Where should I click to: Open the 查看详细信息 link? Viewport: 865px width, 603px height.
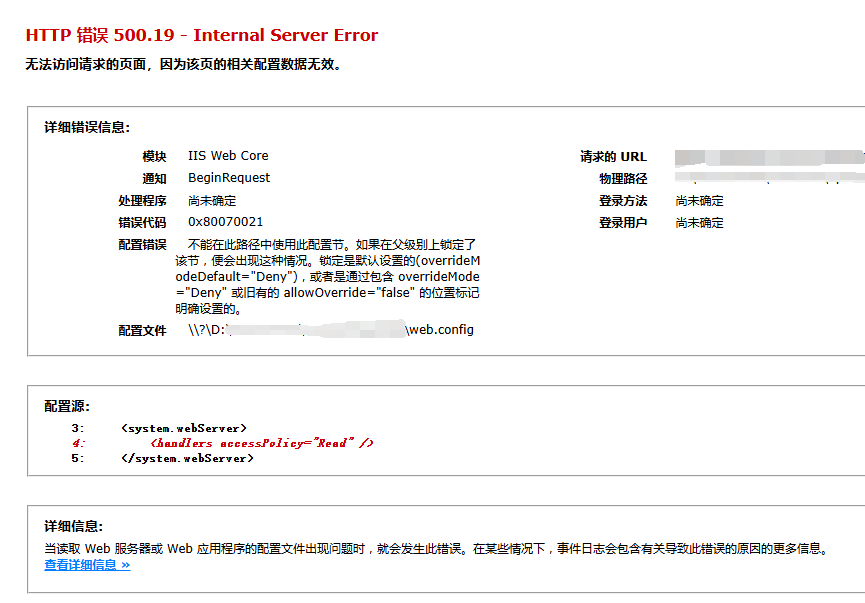87,565
